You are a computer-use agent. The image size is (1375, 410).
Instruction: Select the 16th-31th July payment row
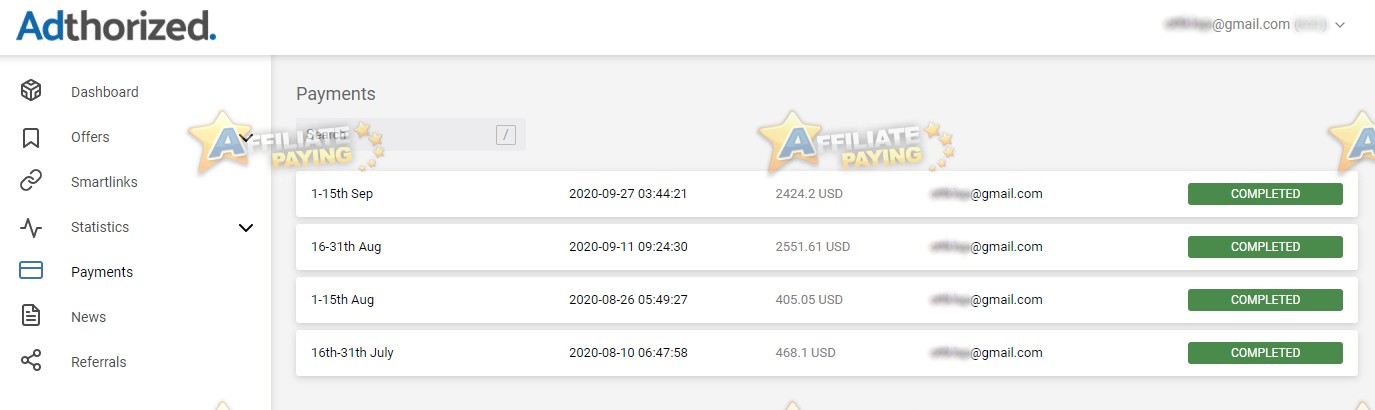[827, 353]
